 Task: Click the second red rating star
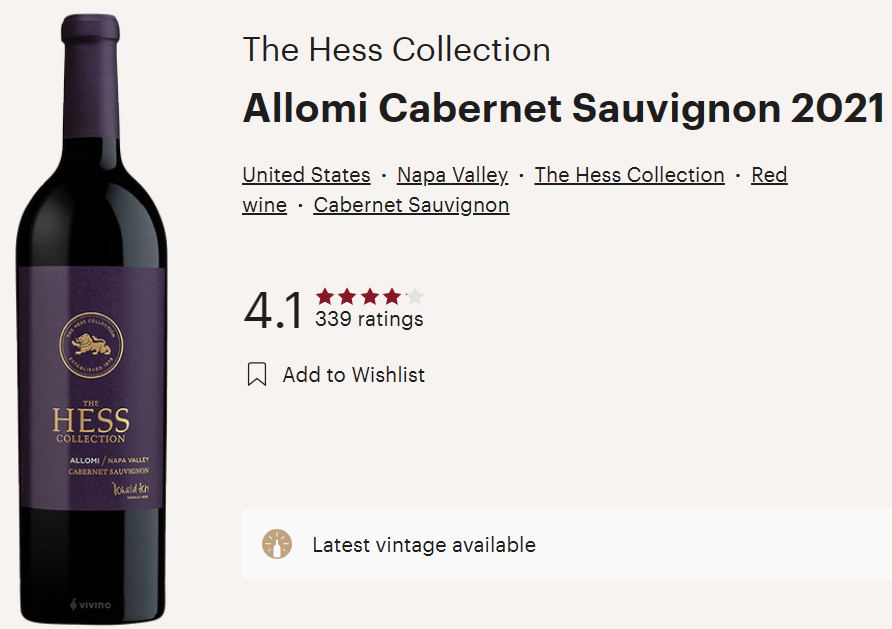347,296
